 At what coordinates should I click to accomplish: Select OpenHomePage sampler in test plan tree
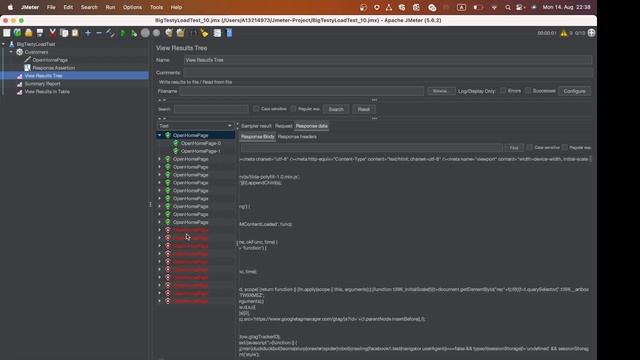tap(50, 60)
